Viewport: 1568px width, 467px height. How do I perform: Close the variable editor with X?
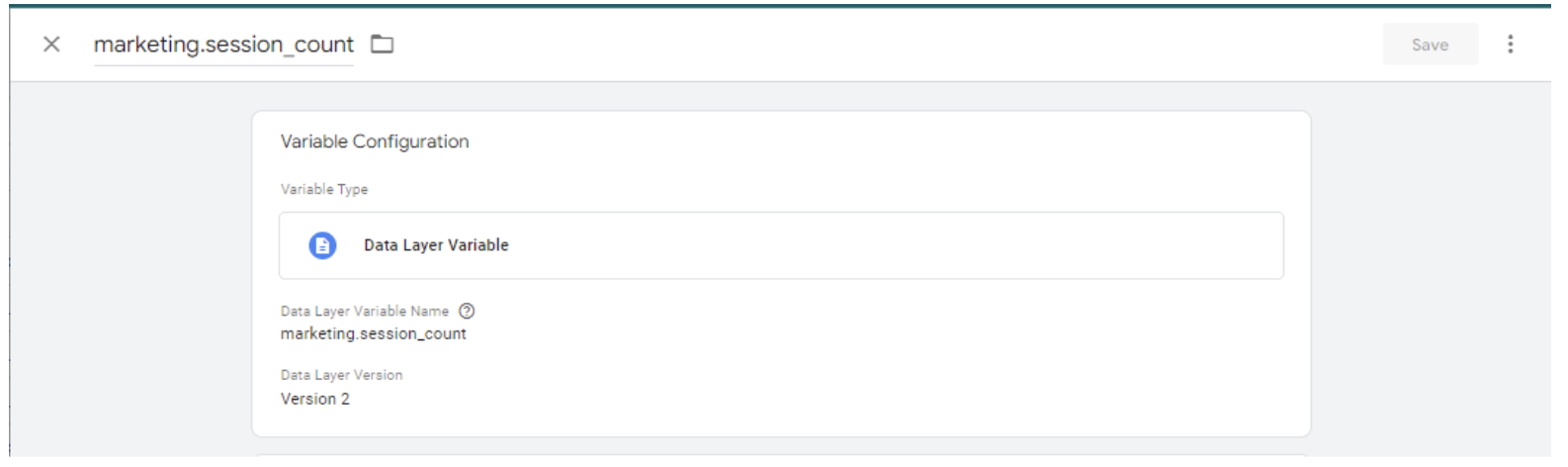point(51,45)
